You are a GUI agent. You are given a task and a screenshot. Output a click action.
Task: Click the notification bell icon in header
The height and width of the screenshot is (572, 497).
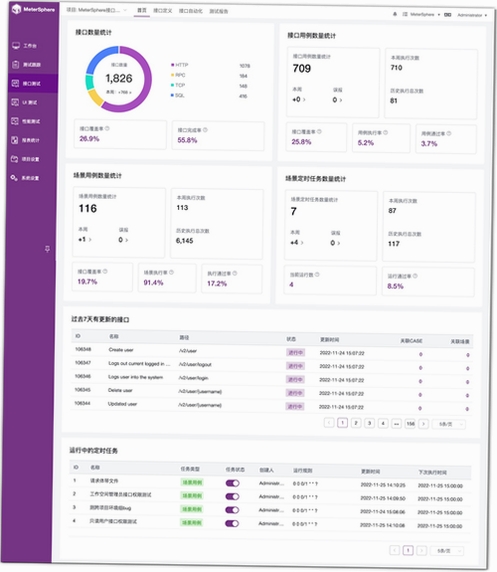pyautogui.click(x=395, y=14)
